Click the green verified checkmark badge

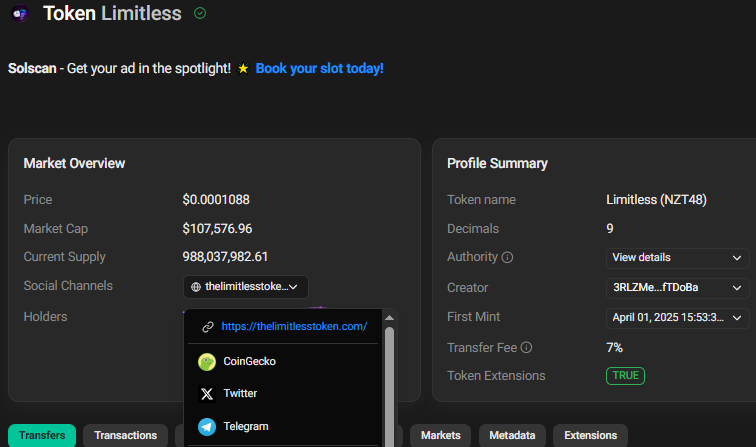coord(200,14)
